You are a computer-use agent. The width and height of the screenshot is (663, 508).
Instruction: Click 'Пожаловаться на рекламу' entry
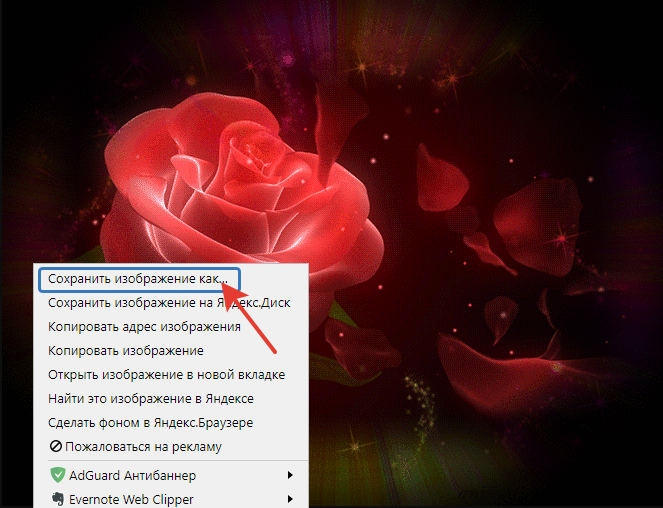[x=171, y=447]
